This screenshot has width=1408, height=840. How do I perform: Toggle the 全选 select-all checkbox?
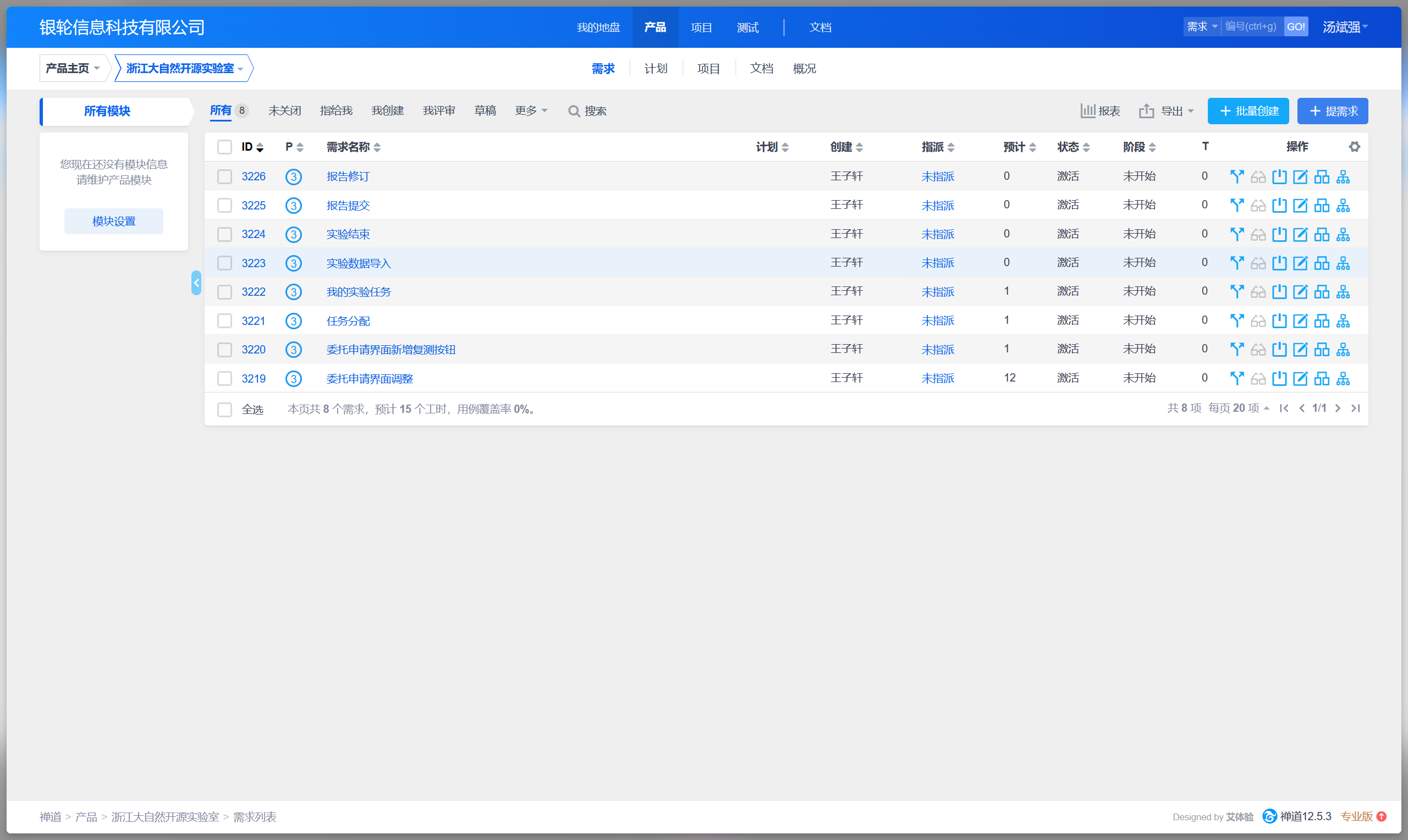tap(225, 408)
